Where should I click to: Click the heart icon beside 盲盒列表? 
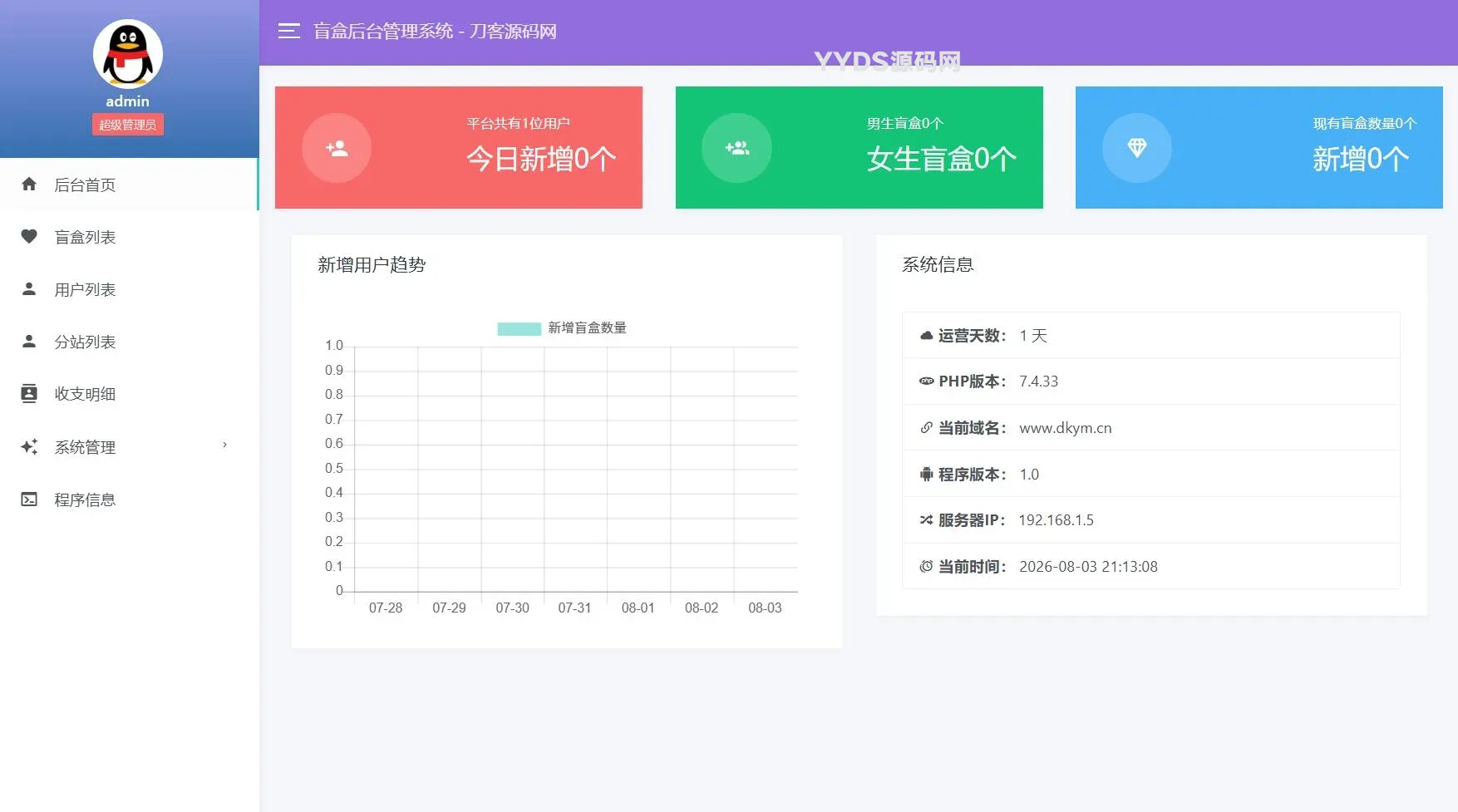29,236
